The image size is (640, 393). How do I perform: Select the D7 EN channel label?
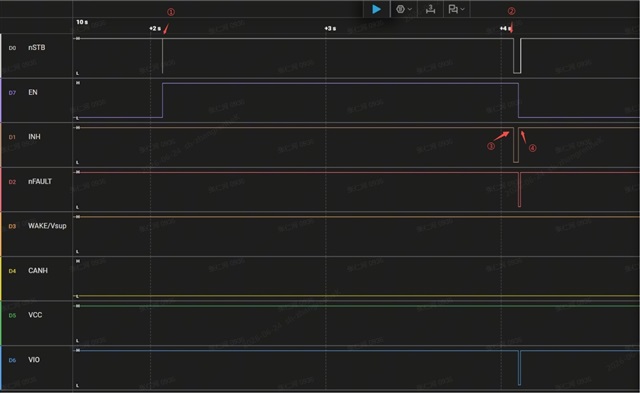point(23,92)
